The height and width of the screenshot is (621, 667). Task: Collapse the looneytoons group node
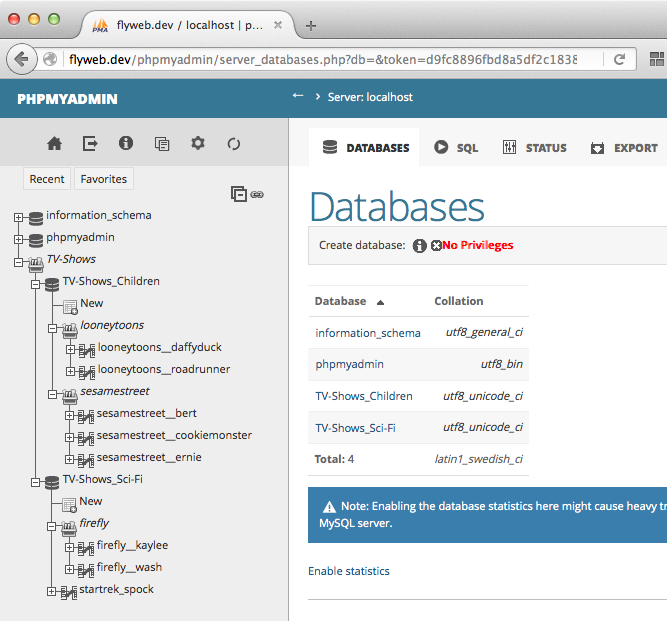[x=52, y=328]
